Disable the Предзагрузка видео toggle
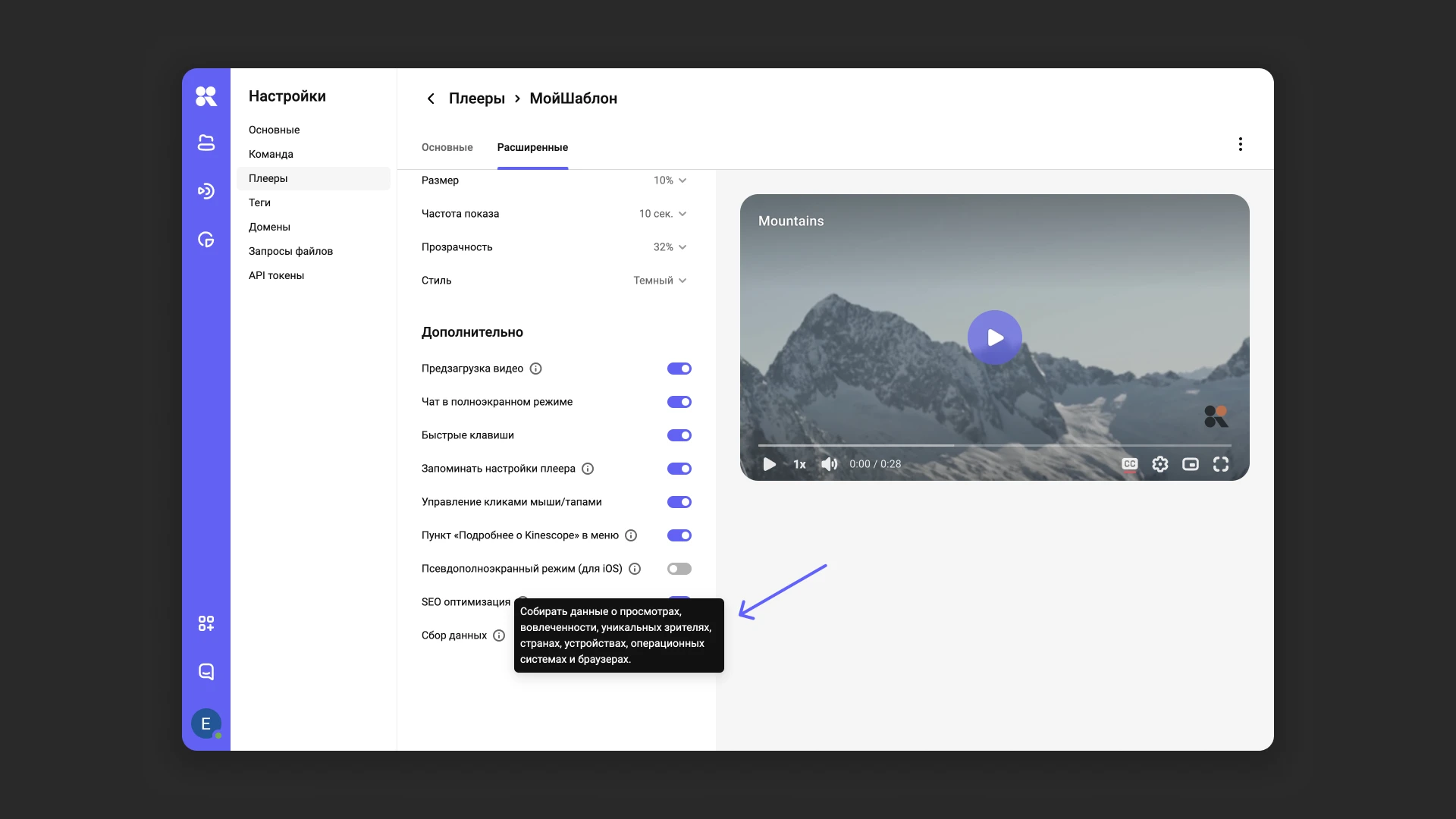This screenshot has width=1456, height=819. [x=679, y=369]
